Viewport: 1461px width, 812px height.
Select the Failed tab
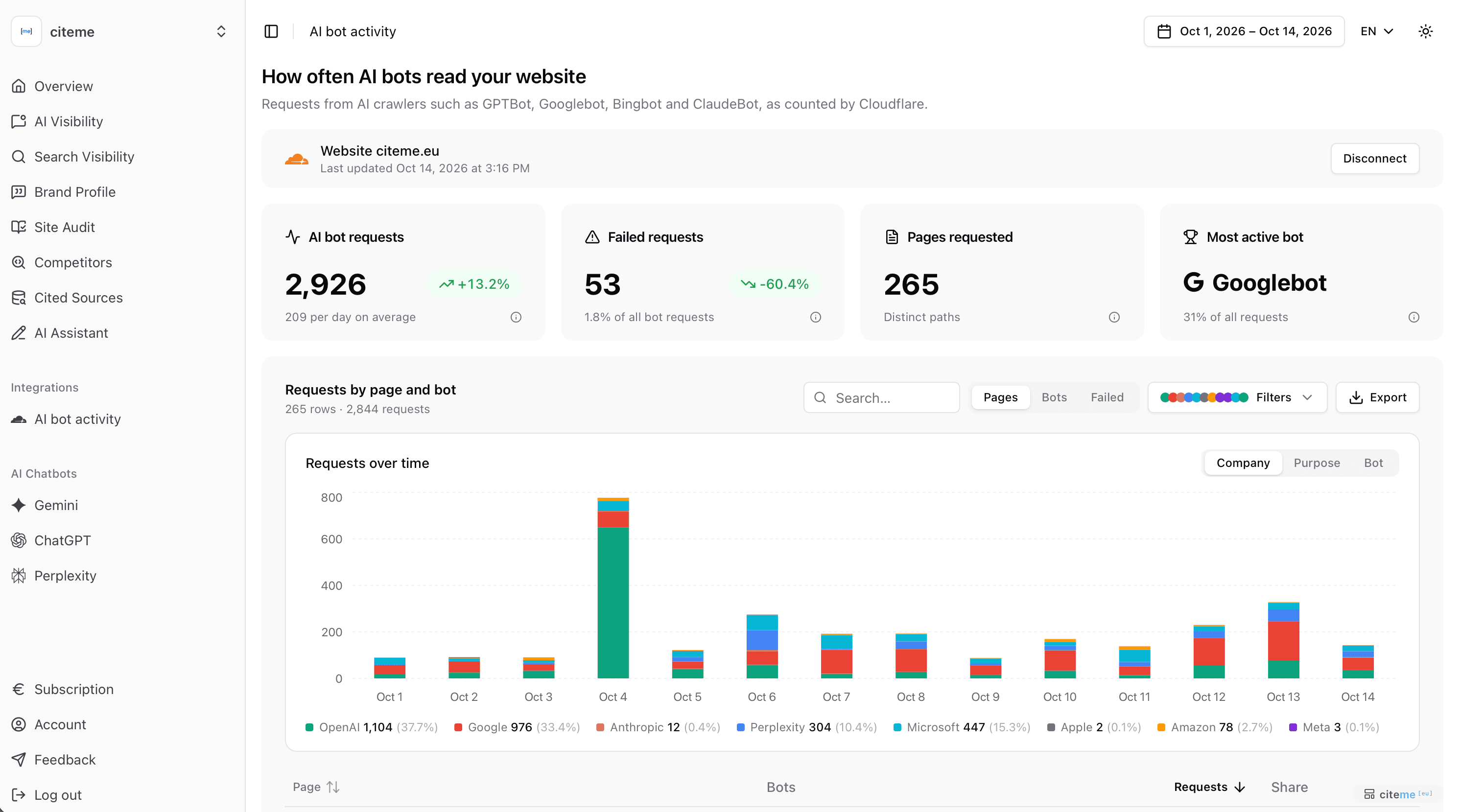[1107, 397]
